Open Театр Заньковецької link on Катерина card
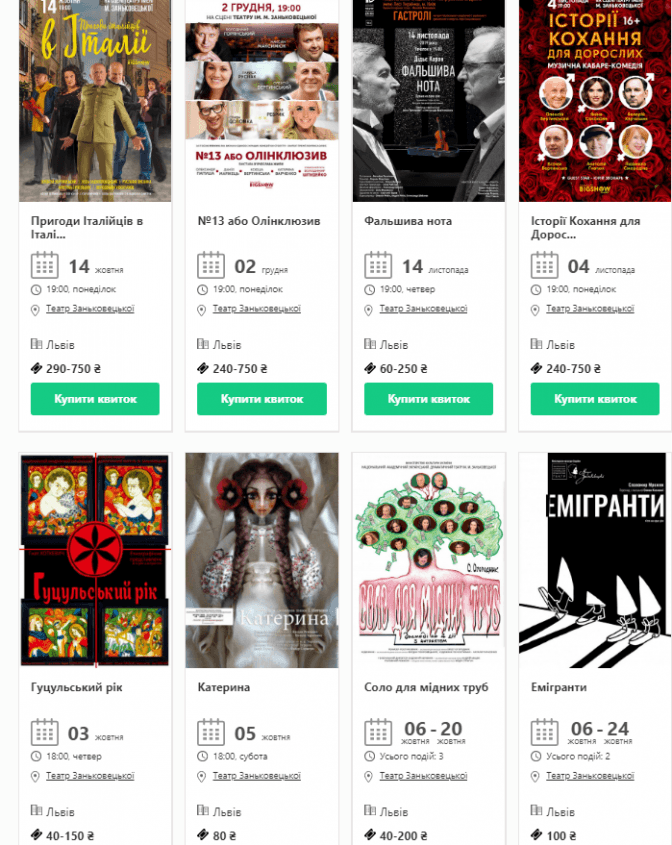This screenshot has height=845, width=672. click(257, 776)
